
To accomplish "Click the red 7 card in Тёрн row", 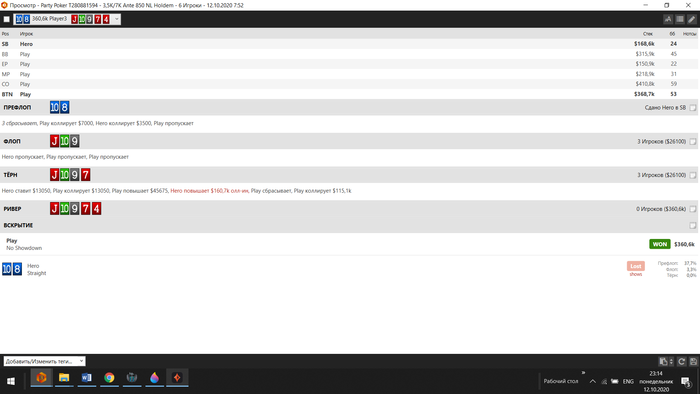I will click(86, 175).
